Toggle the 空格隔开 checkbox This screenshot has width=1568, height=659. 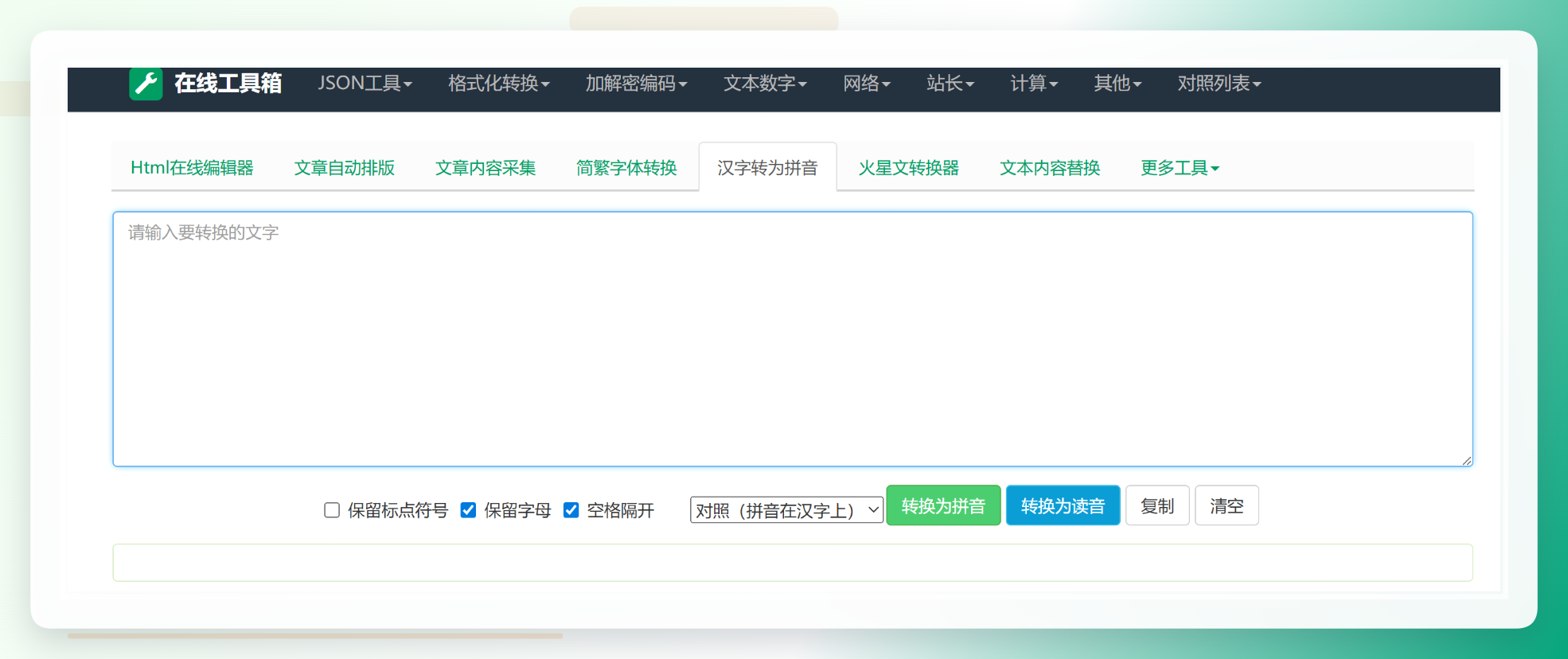click(571, 510)
